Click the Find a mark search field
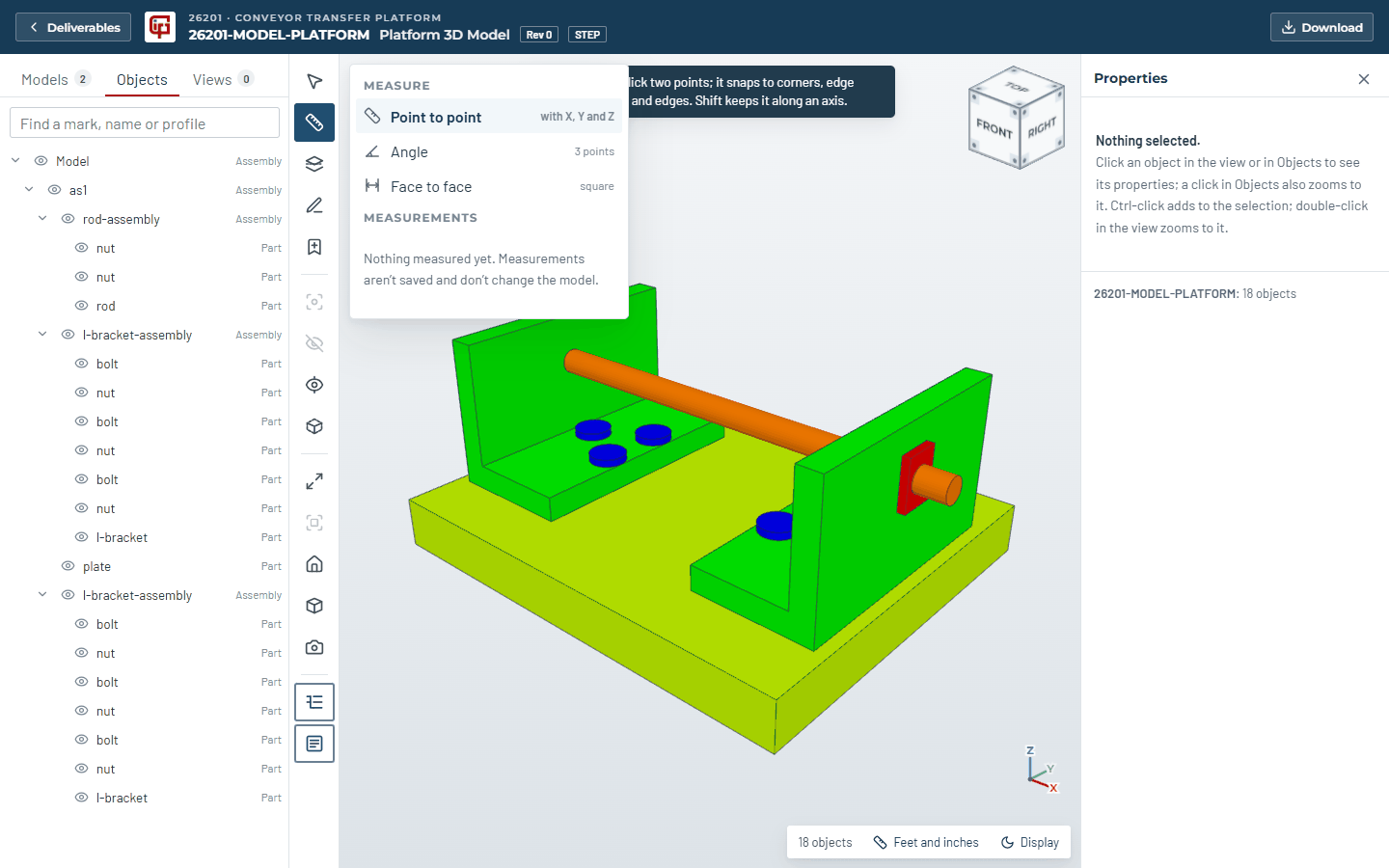 pos(145,123)
